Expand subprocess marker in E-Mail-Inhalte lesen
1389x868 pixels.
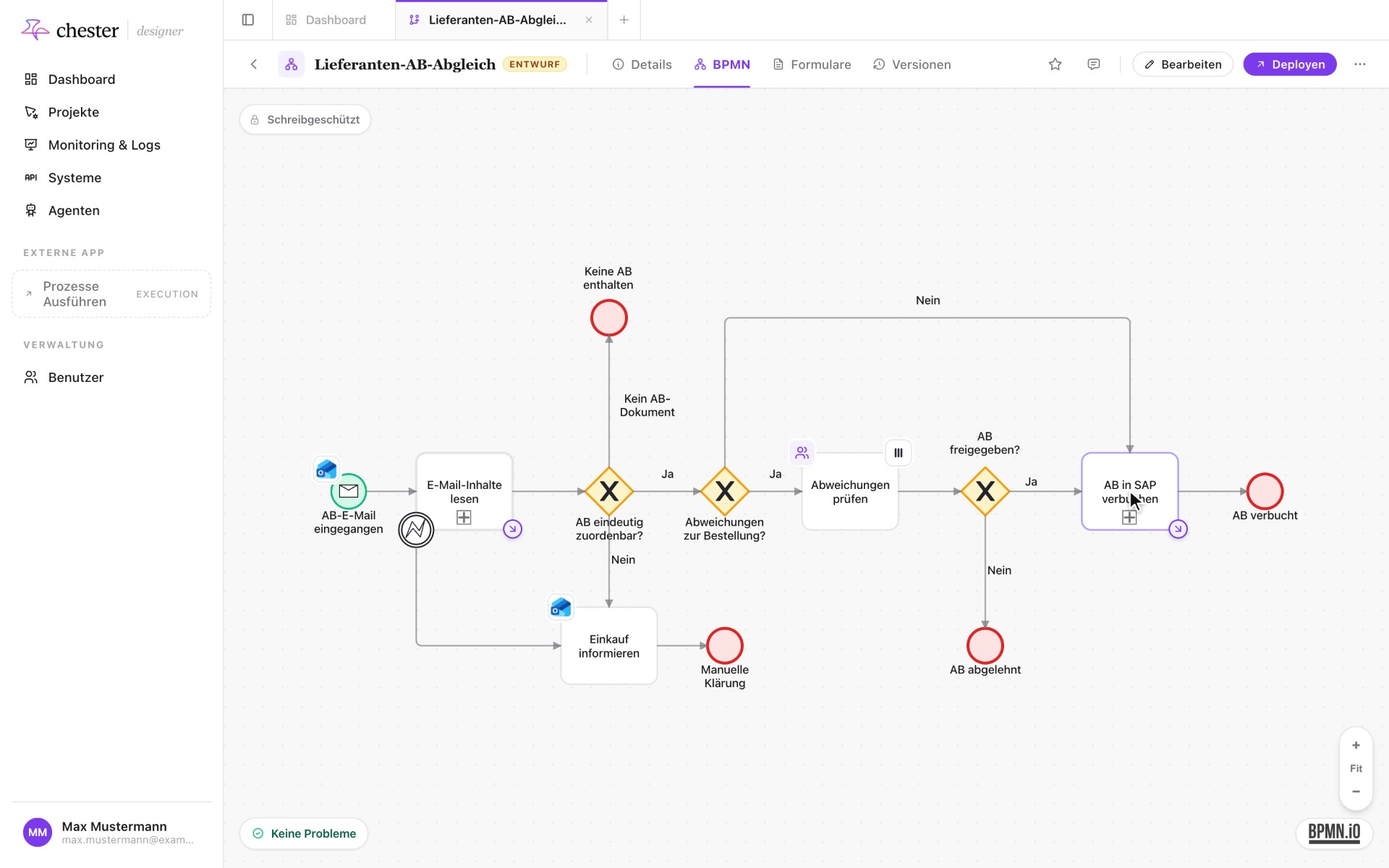pos(464,517)
